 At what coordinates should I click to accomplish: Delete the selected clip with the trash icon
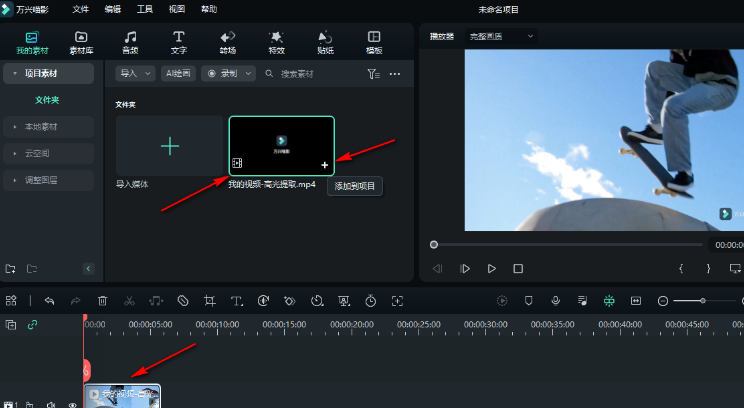pos(102,301)
